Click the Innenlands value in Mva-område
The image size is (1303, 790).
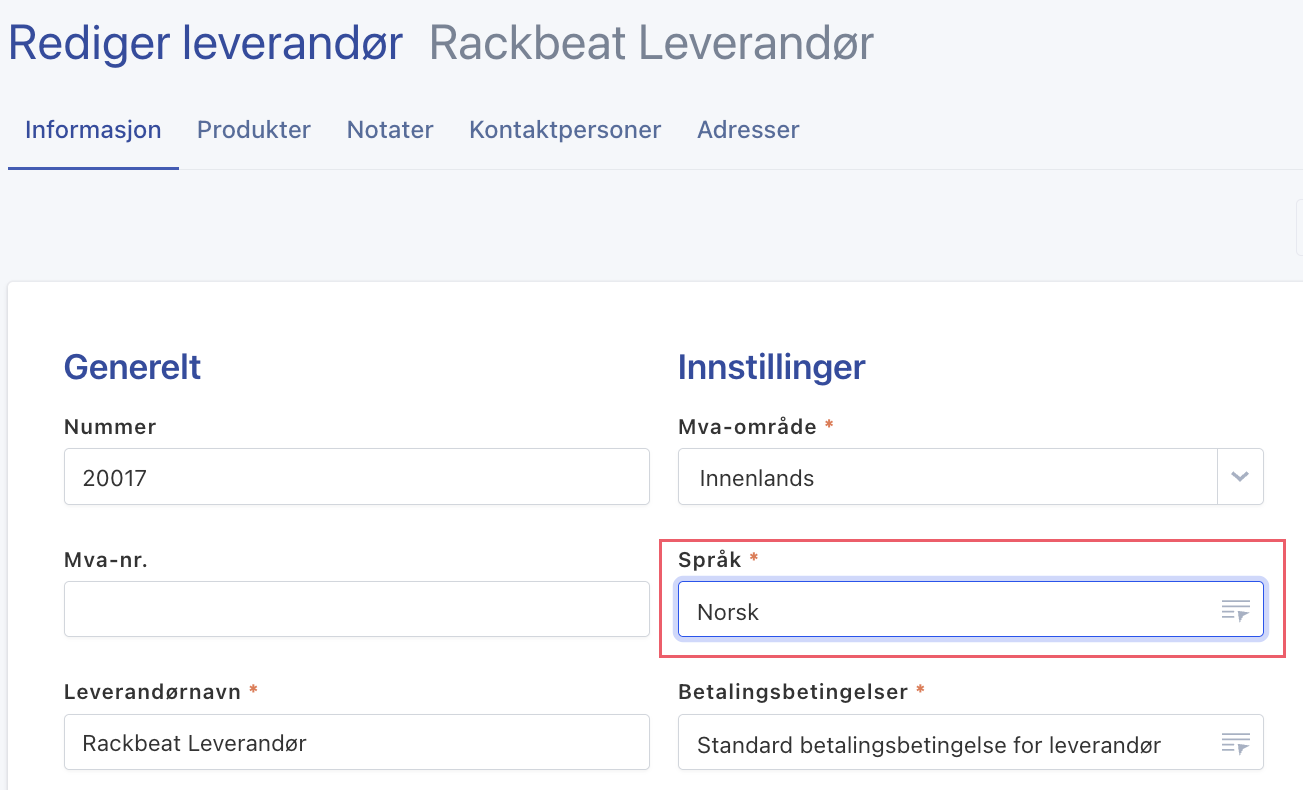pyautogui.click(x=756, y=478)
